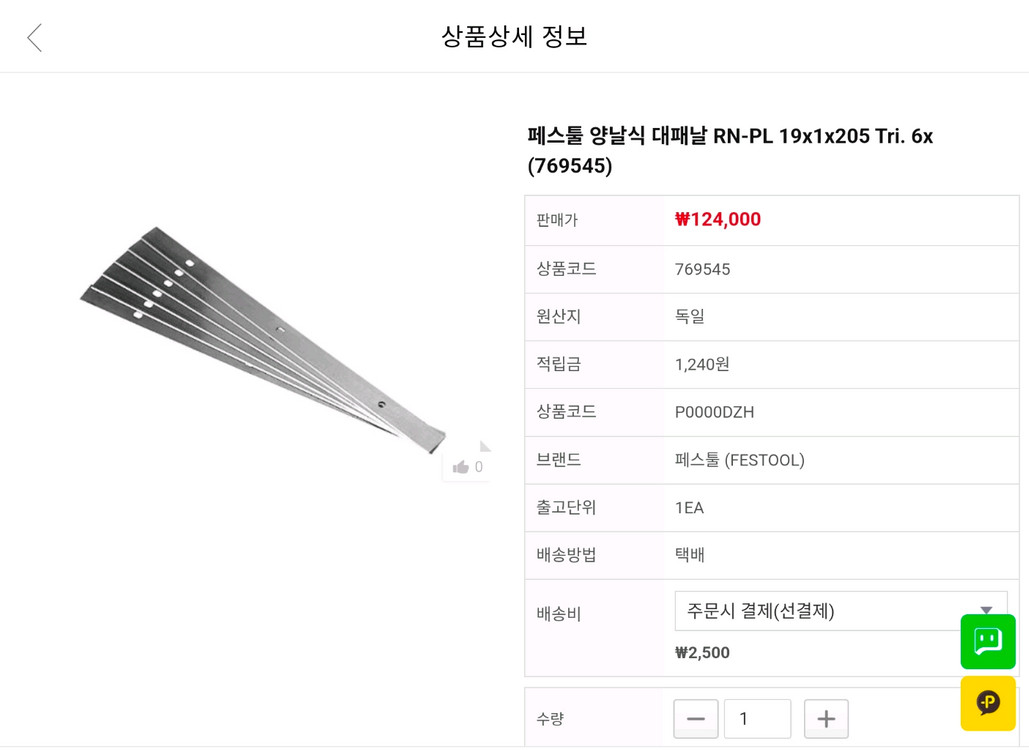The width and height of the screenshot is (1029, 750).
Task: Open the yellow Kakao Plus Friend chat icon
Action: tap(987, 703)
